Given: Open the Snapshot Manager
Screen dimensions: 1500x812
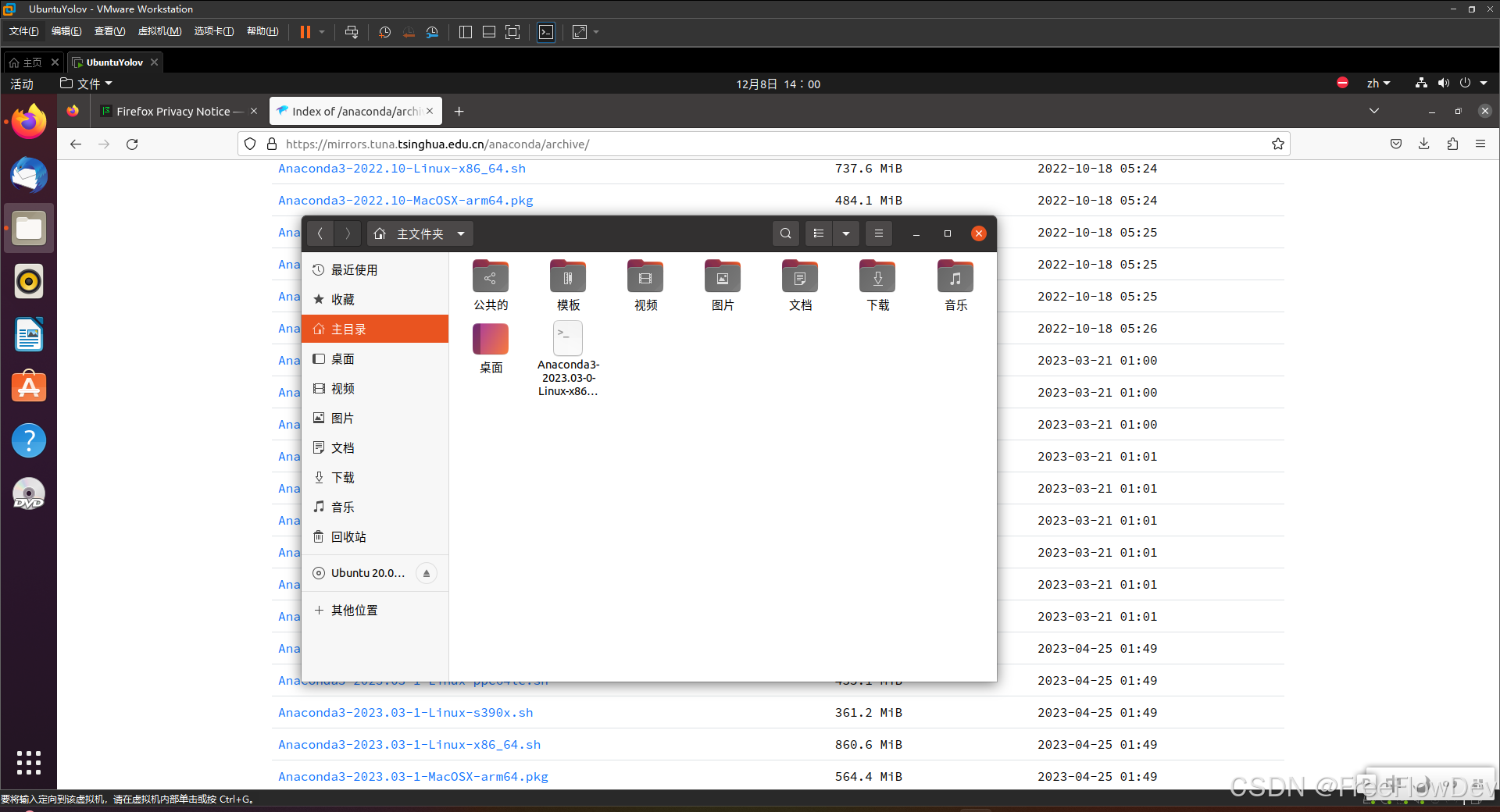Looking at the screenshot, I should point(433,32).
